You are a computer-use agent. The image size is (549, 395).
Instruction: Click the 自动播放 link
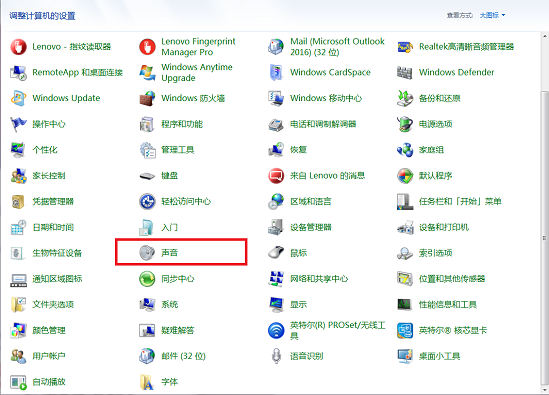click(x=49, y=382)
